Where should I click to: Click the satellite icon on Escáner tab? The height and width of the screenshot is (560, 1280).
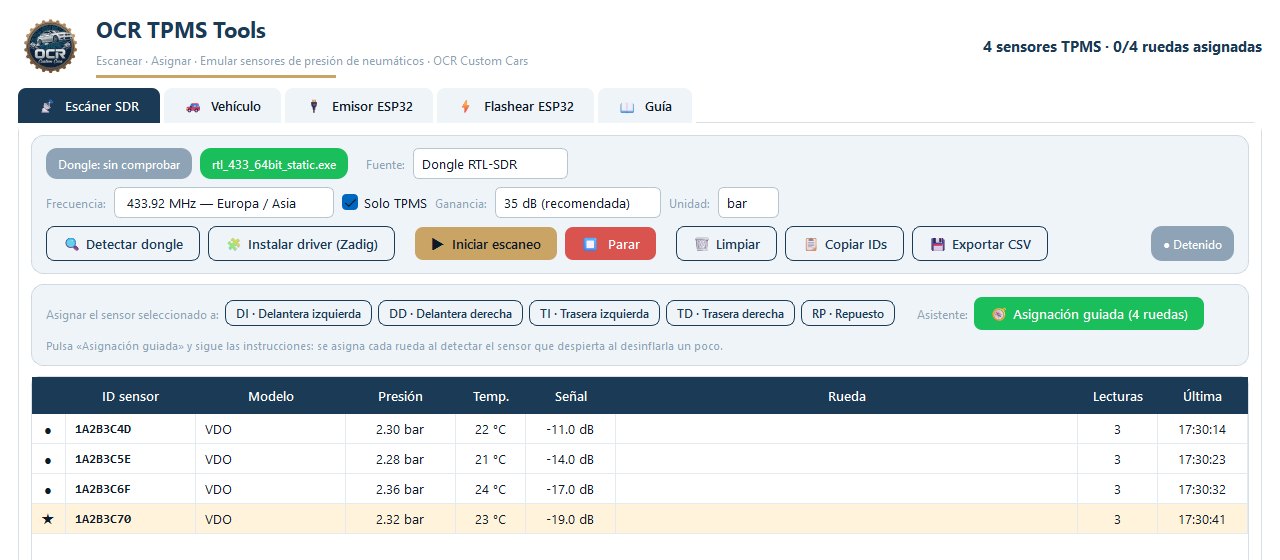47,106
